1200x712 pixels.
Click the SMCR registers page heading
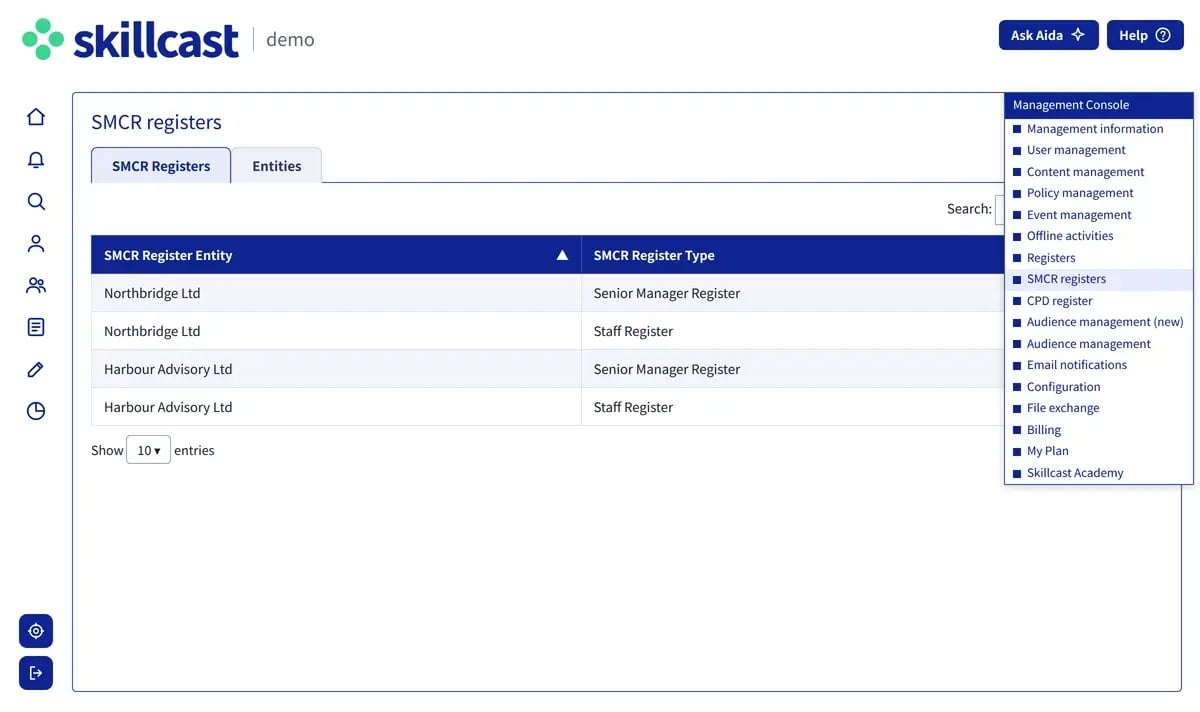coord(156,122)
